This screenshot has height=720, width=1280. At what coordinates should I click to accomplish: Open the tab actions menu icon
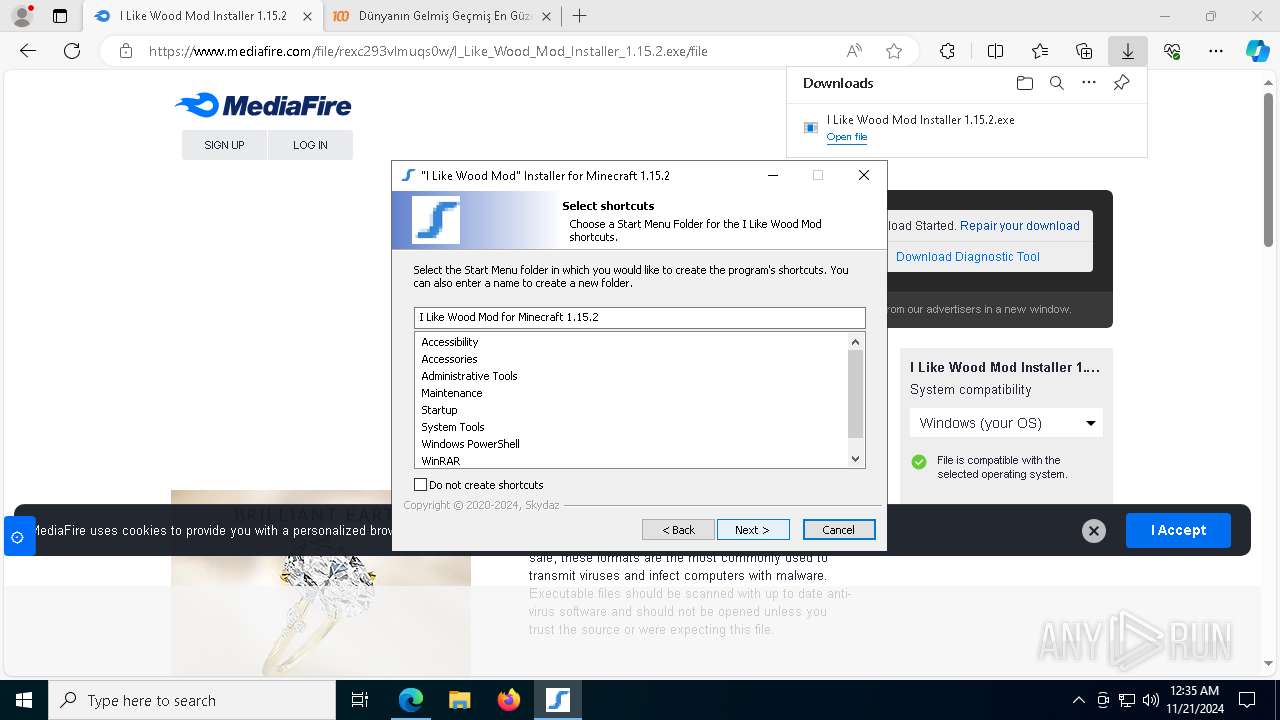tap(60, 16)
